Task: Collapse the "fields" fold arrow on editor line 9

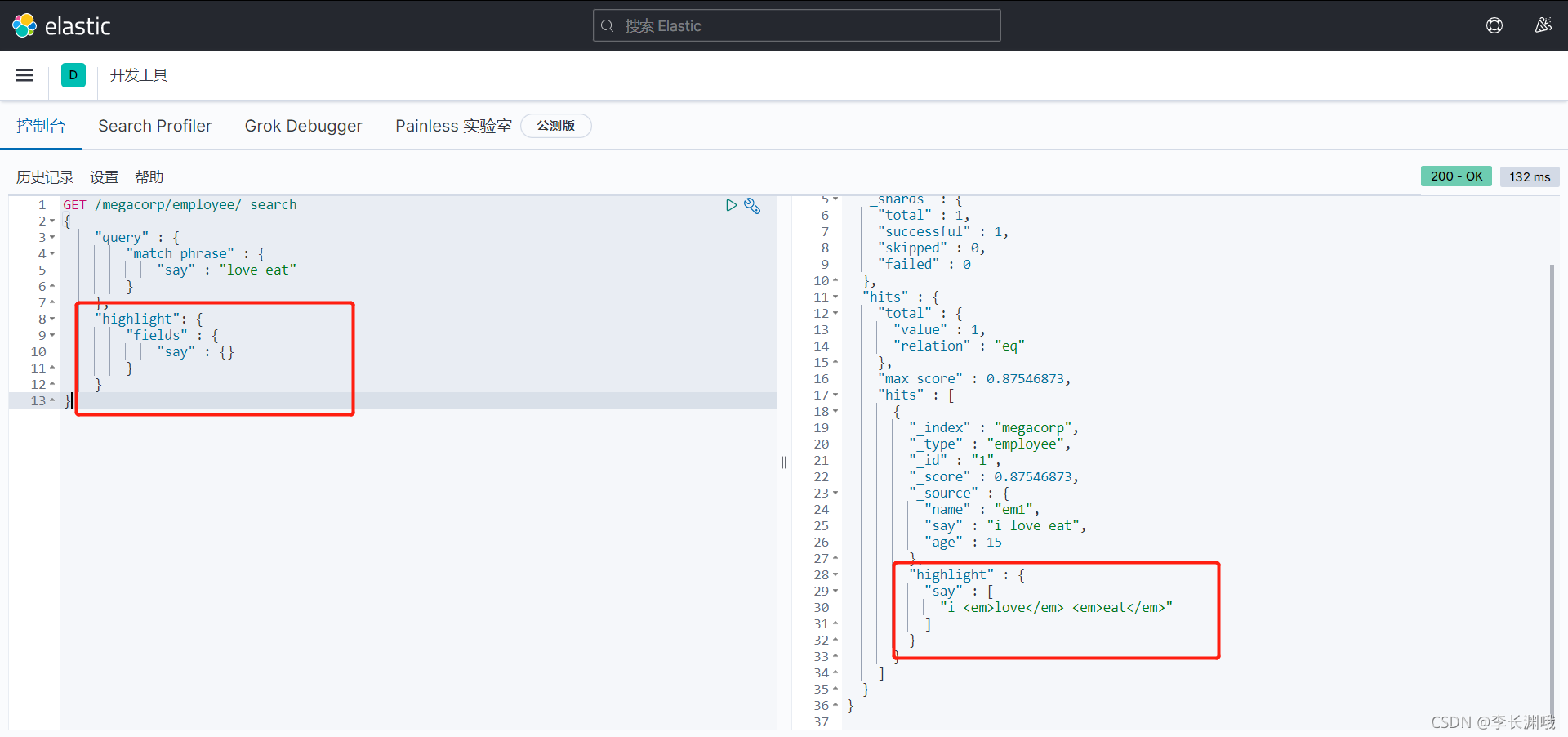Action: 52,336
